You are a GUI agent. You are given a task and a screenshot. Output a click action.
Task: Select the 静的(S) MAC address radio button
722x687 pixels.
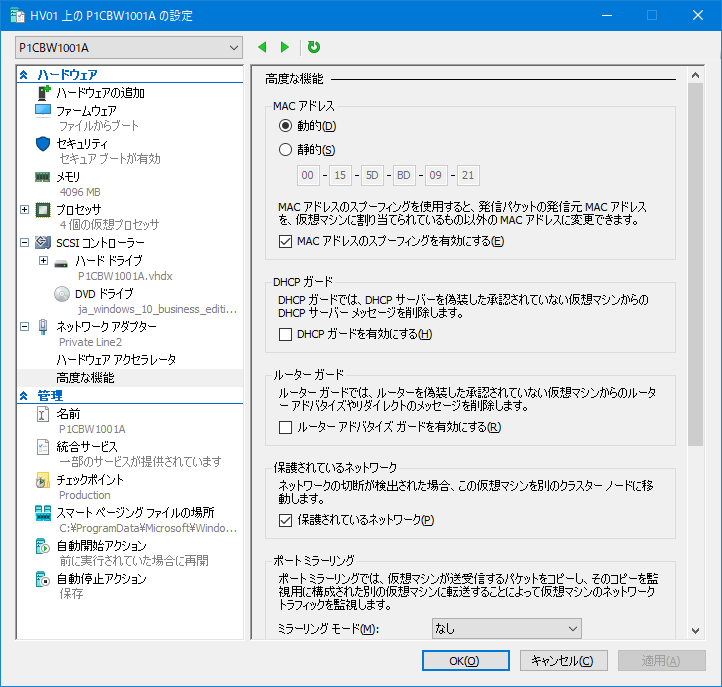(x=285, y=150)
